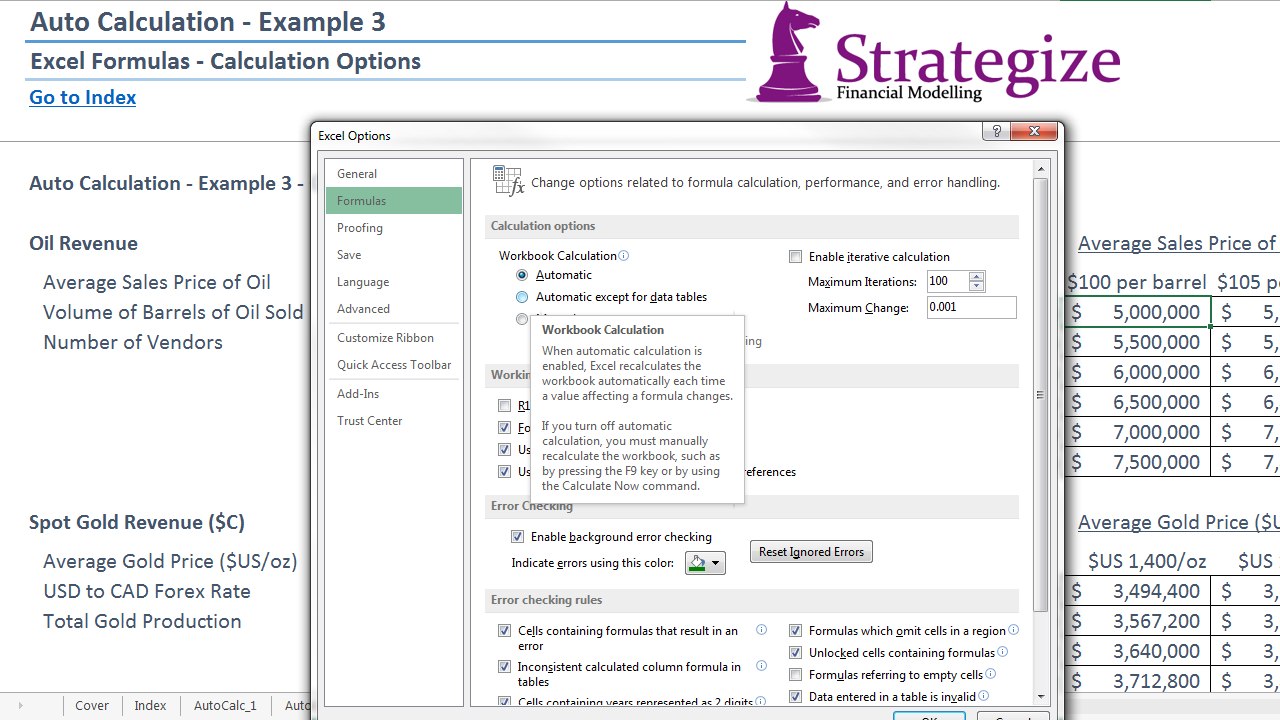
Task: Switch to the Cover sheet tab
Action: pyautogui.click(x=92, y=705)
